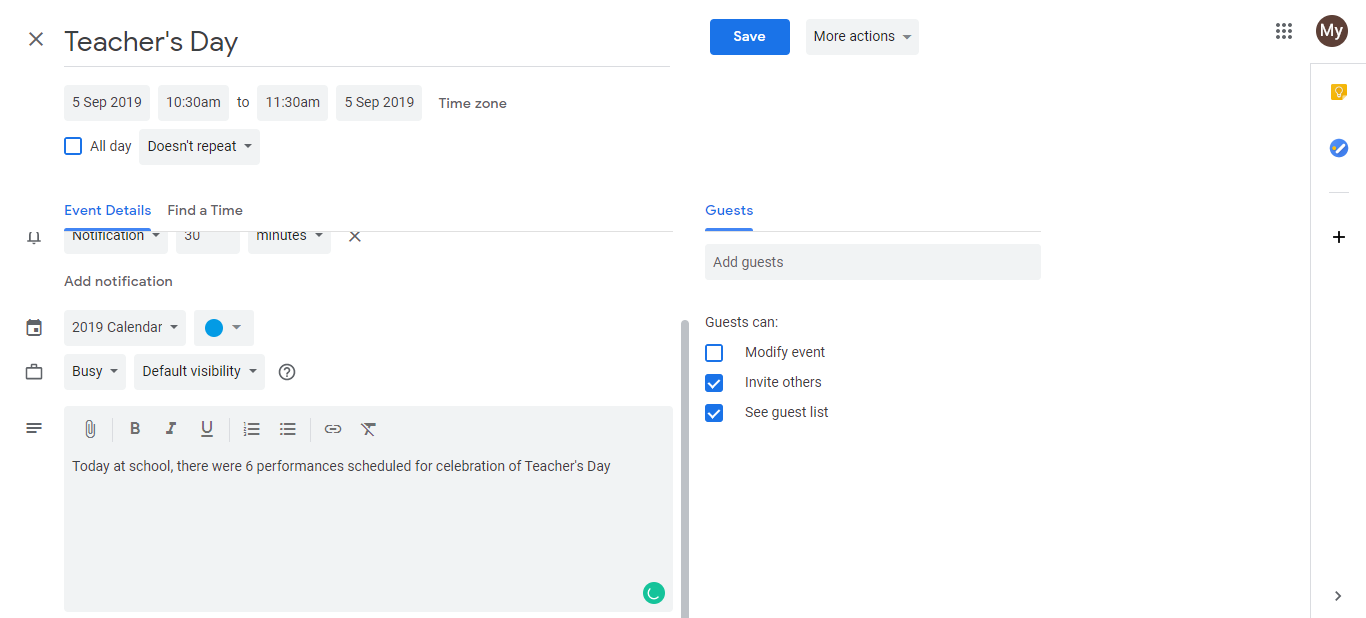Click Add notification
The height and width of the screenshot is (618, 1366).
pyautogui.click(x=118, y=282)
